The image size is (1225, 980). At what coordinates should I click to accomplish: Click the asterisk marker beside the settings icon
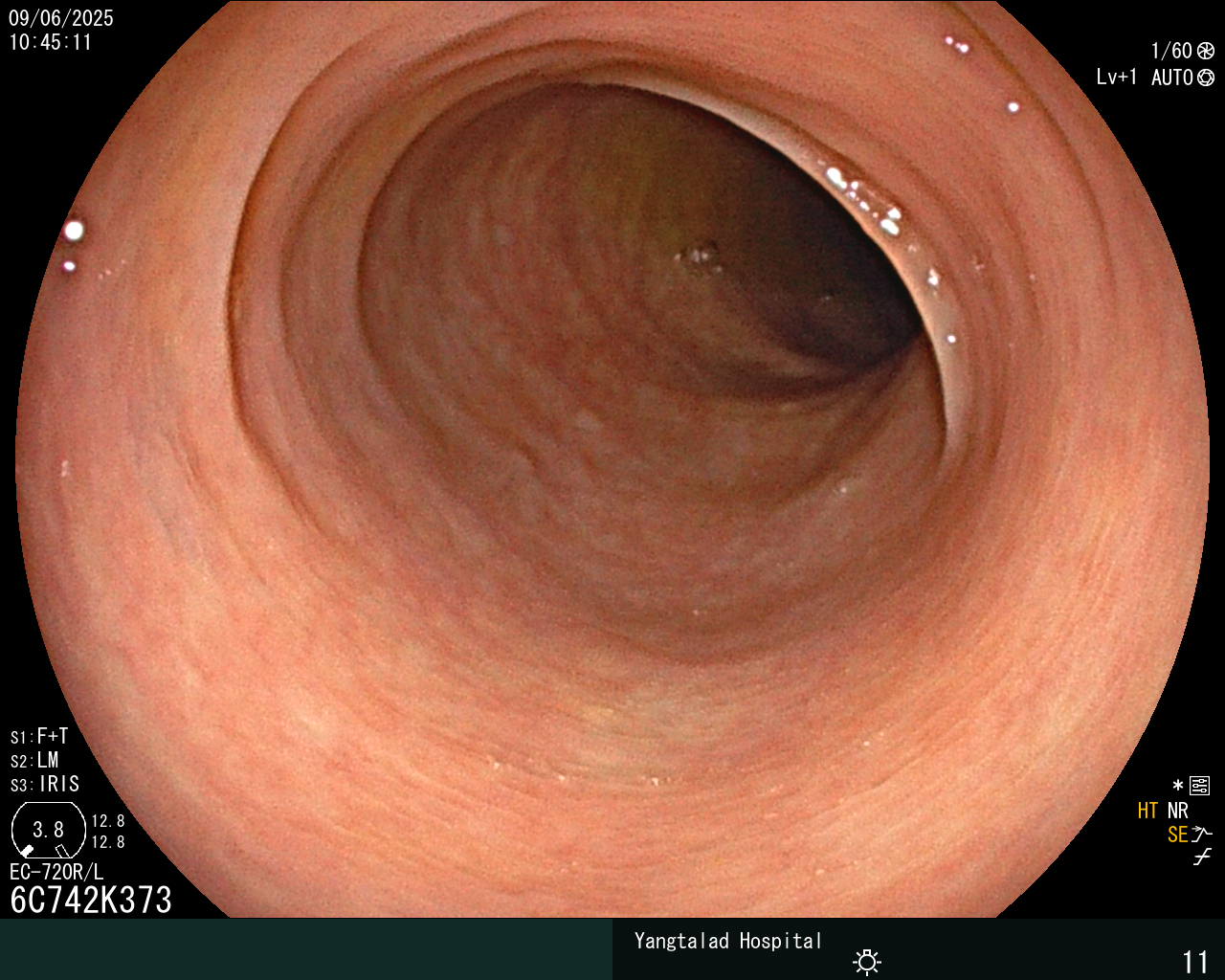[1178, 786]
